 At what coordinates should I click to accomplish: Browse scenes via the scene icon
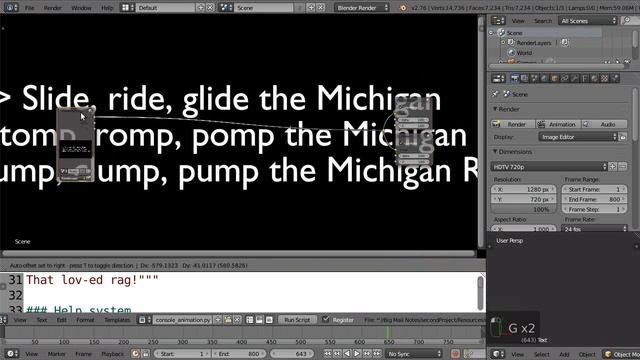(x=226, y=7)
